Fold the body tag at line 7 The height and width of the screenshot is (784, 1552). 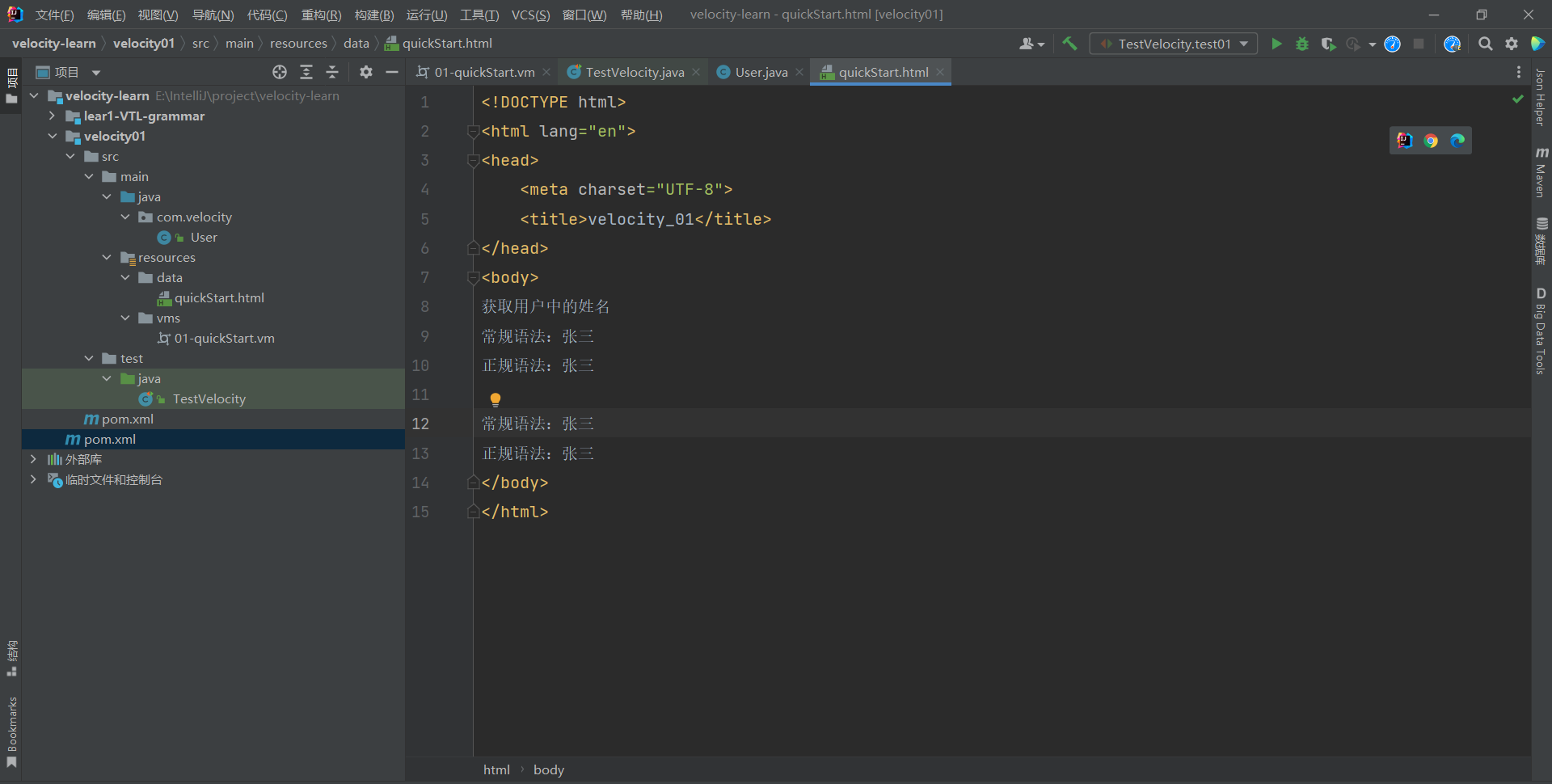click(474, 278)
